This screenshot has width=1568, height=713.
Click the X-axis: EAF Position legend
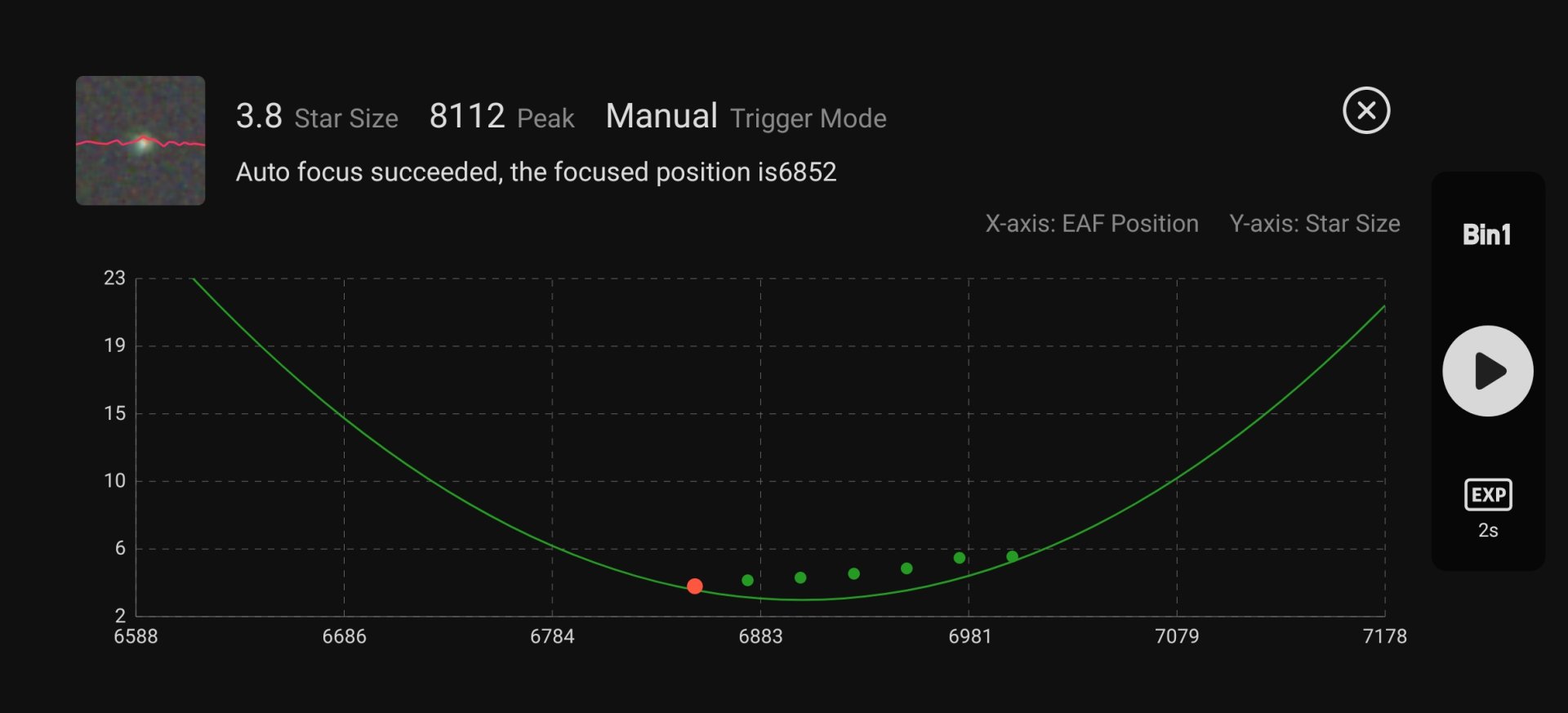click(x=1092, y=224)
